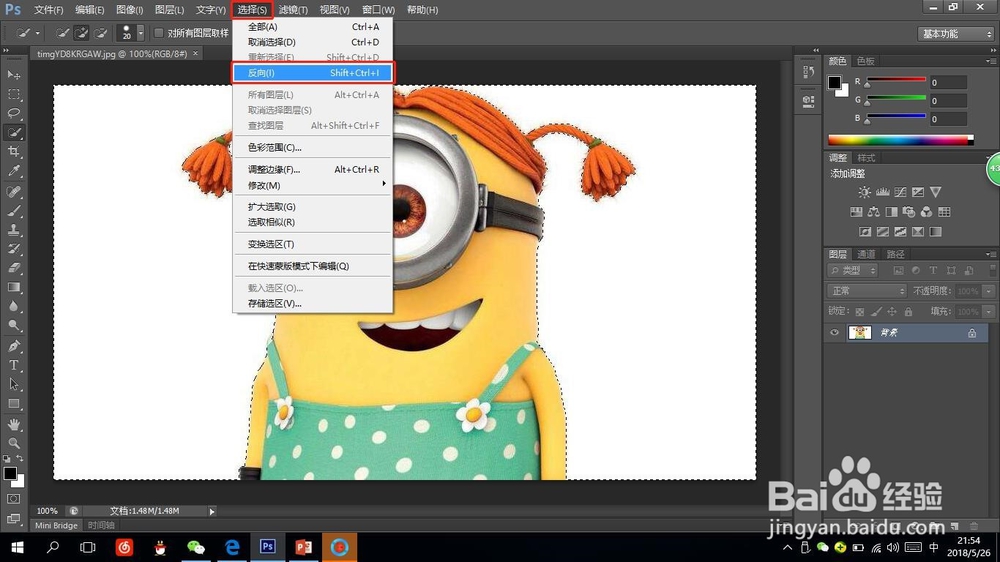Open 色彩范围(C)... menu entry

(x=312, y=147)
